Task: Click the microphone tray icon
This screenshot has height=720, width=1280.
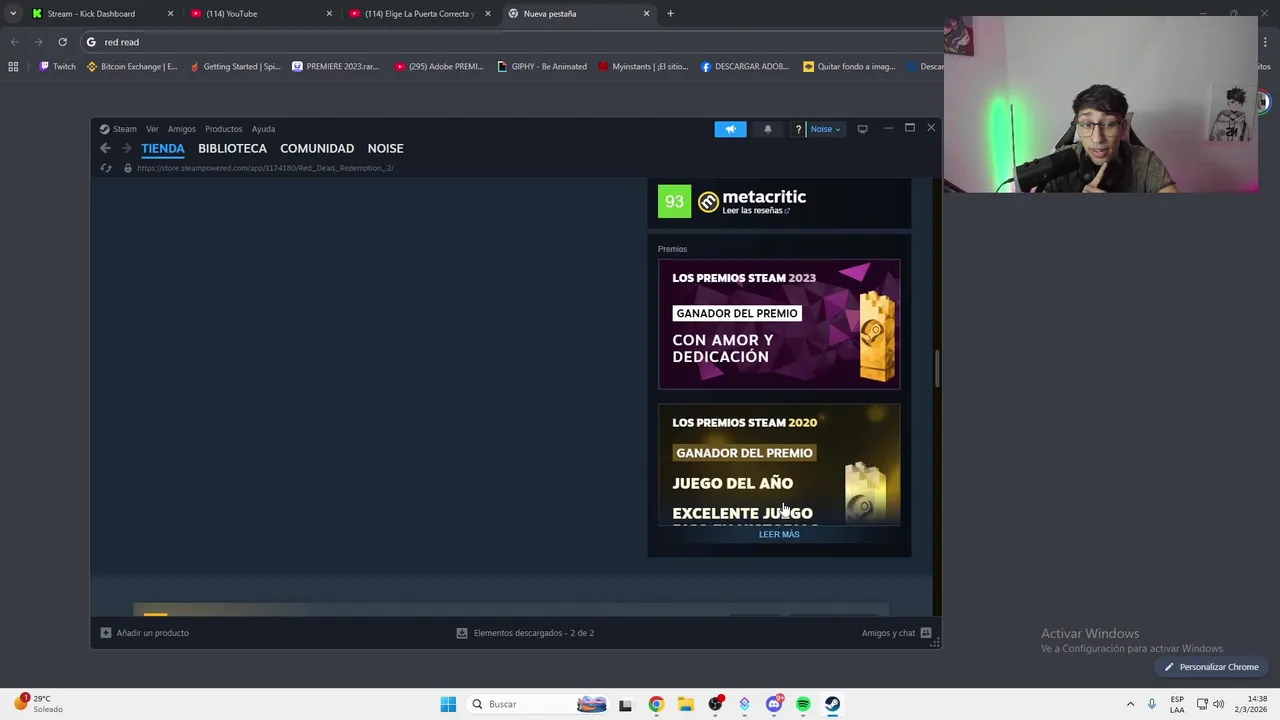Action: click(1152, 704)
